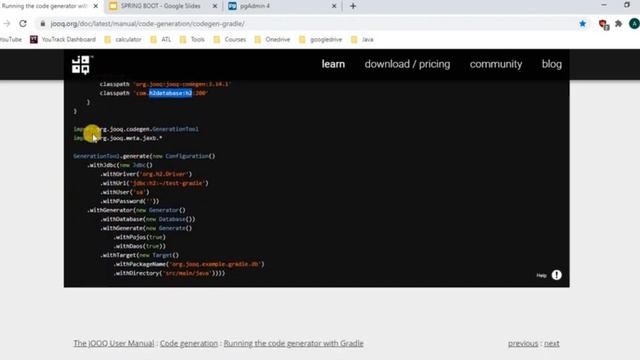The width and height of the screenshot is (640, 360).
Task: Open the Onedrive bookmark folder
Action: pyautogui.click(x=272, y=40)
